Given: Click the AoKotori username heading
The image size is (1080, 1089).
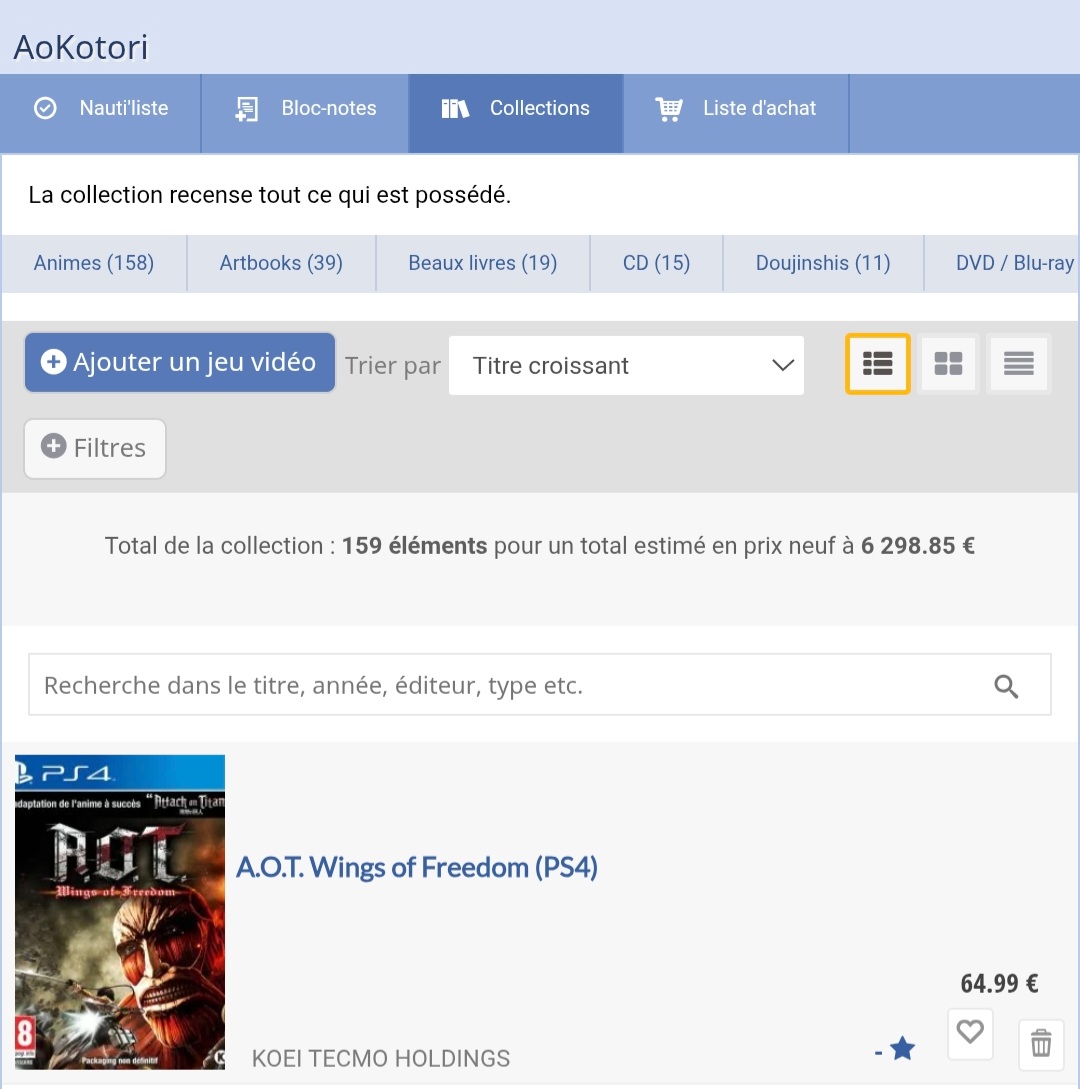Looking at the screenshot, I should coord(81,47).
